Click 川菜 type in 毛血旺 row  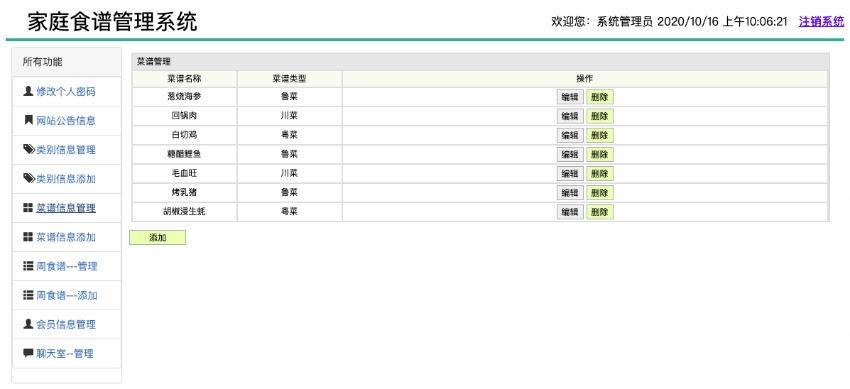coord(289,173)
